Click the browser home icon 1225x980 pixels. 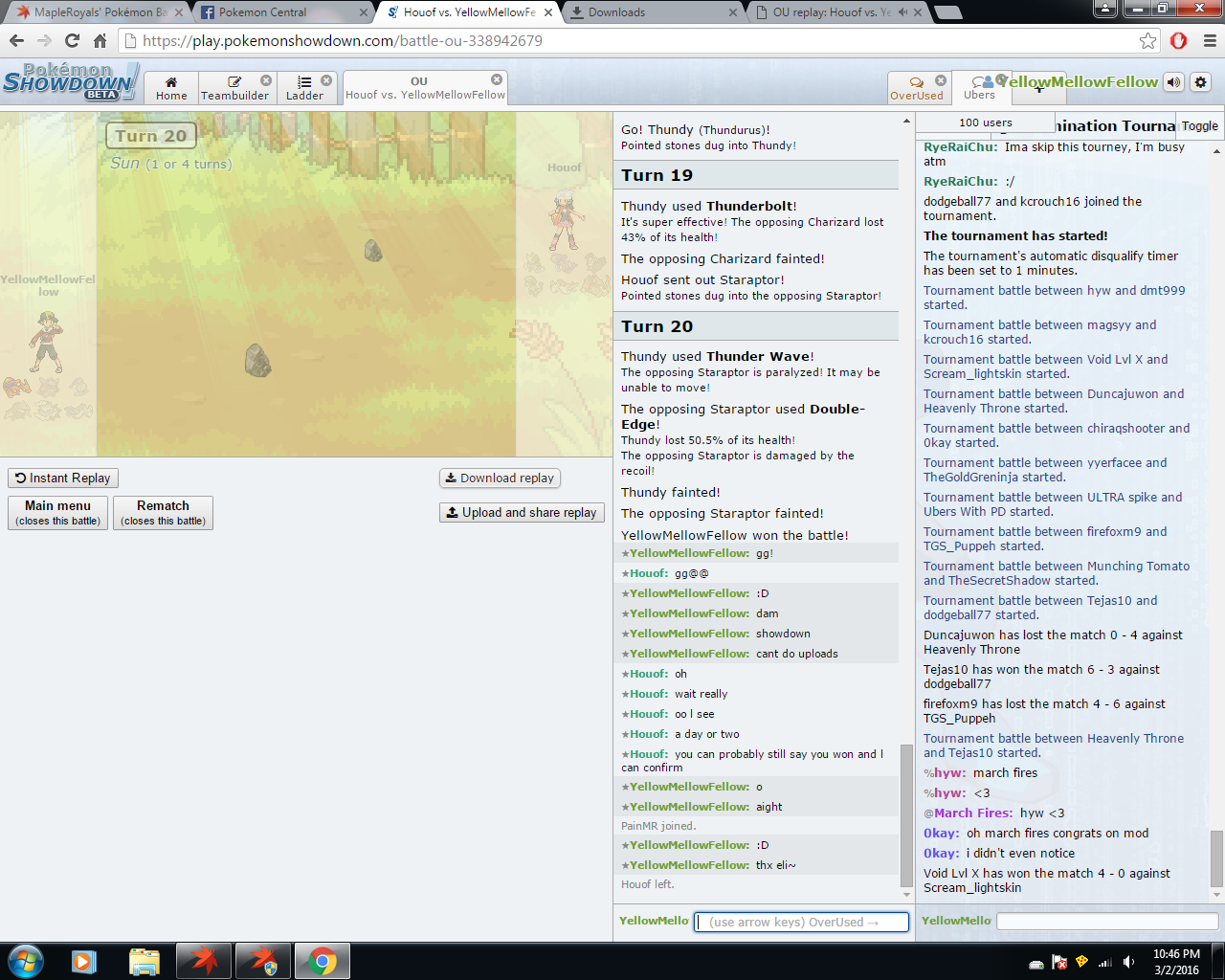coord(100,40)
